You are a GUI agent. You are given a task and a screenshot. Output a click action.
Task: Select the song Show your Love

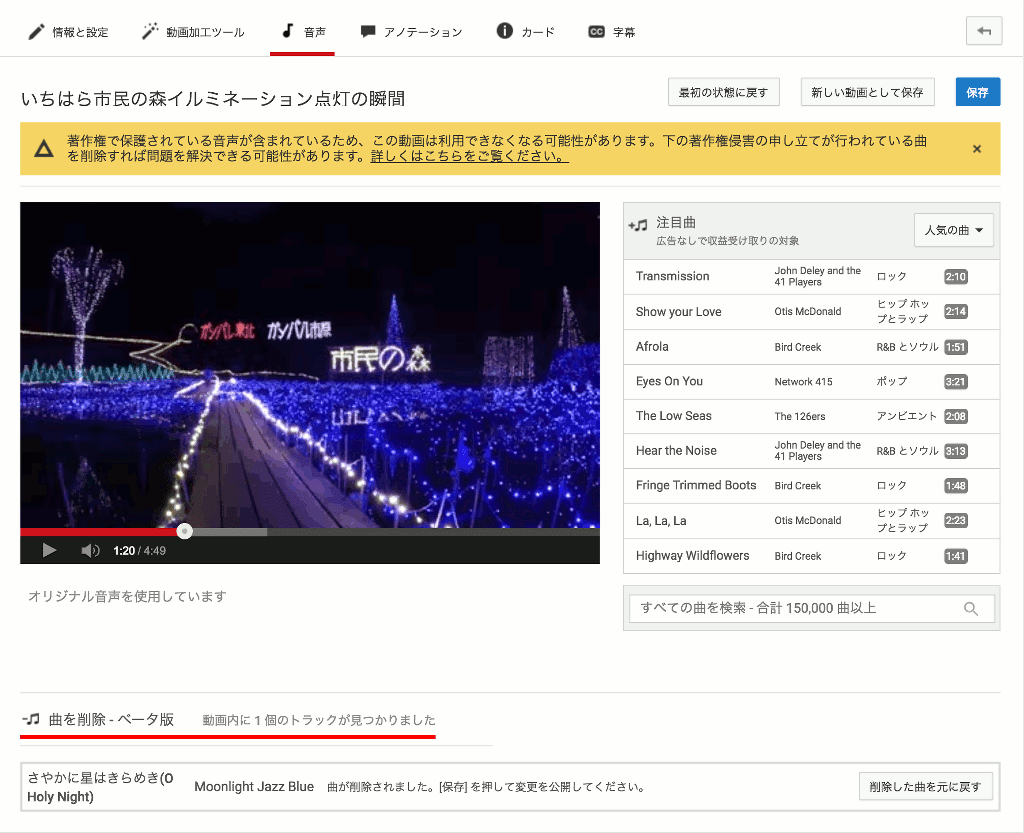[x=679, y=312]
